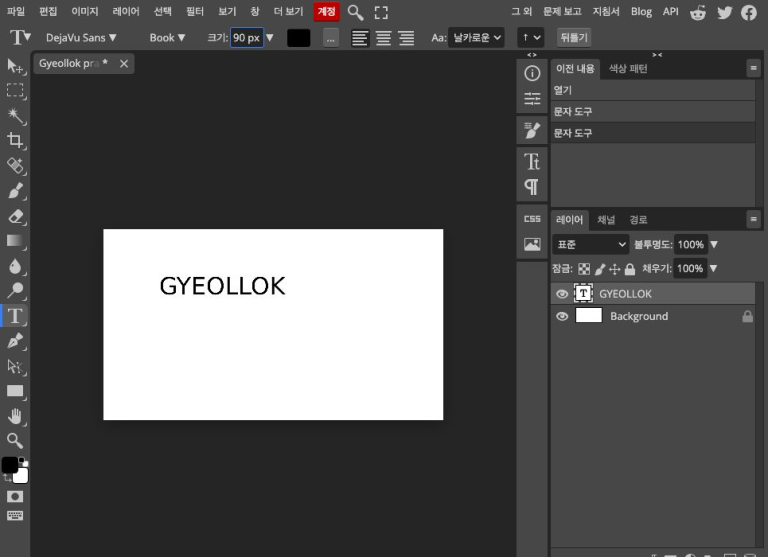Switch to 색상 패턴 tab
Viewport: 768px width, 557px height.
pos(628,69)
